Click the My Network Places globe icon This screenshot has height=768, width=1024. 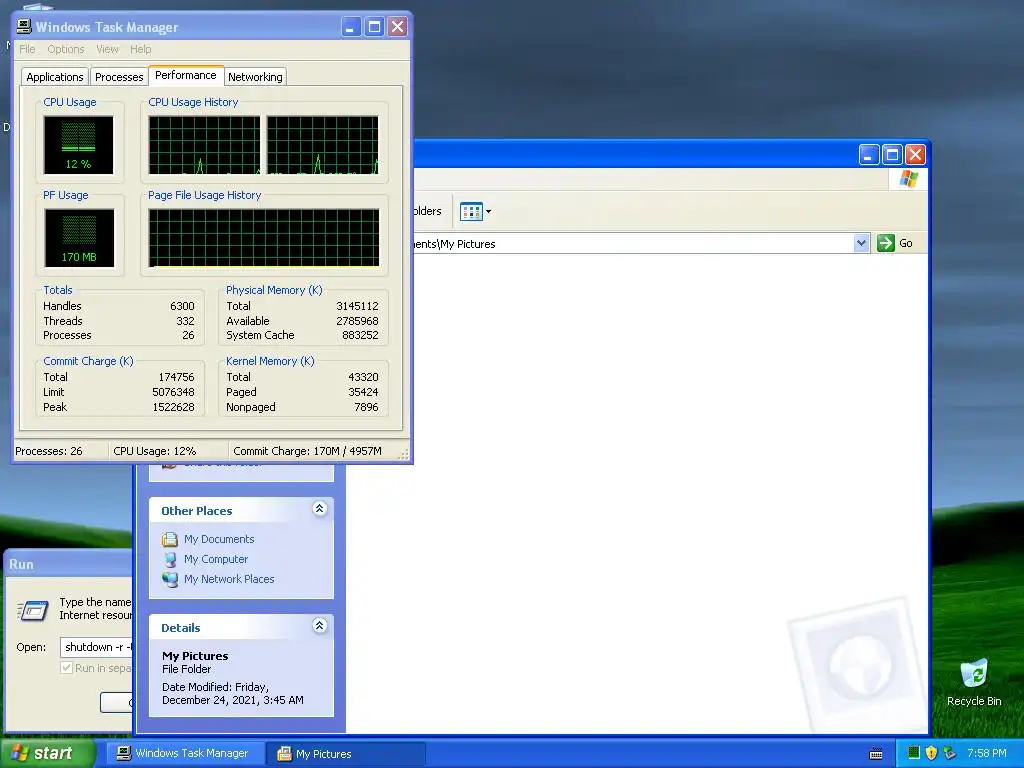pyautogui.click(x=170, y=579)
